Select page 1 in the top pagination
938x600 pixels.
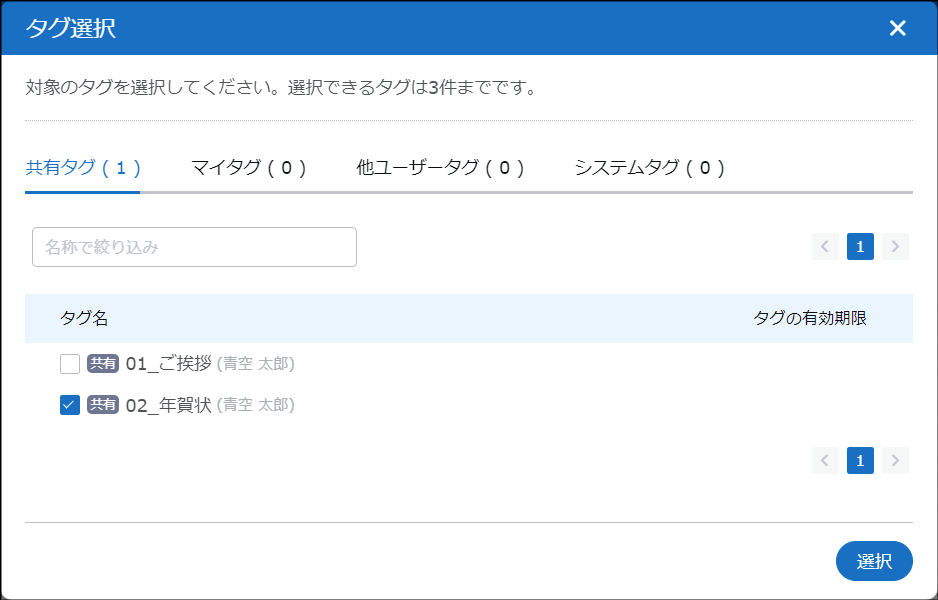pyautogui.click(x=860, y=247)
